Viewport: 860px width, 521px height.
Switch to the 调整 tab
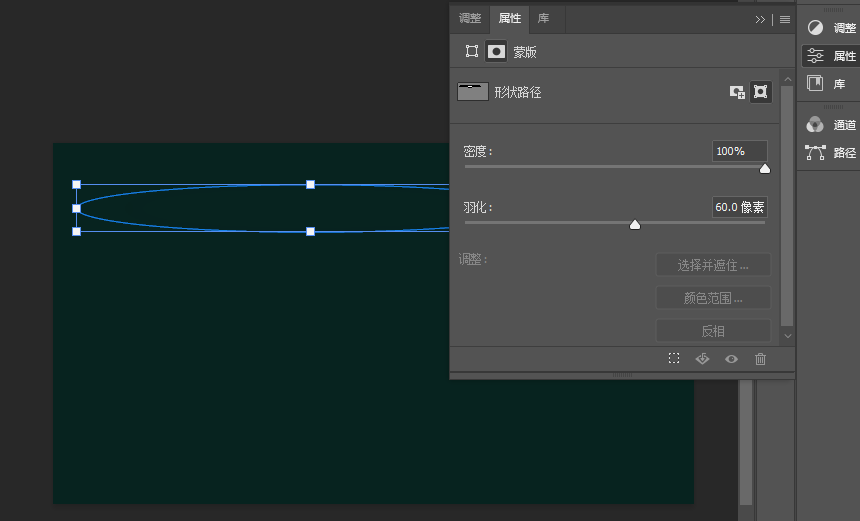469,19
